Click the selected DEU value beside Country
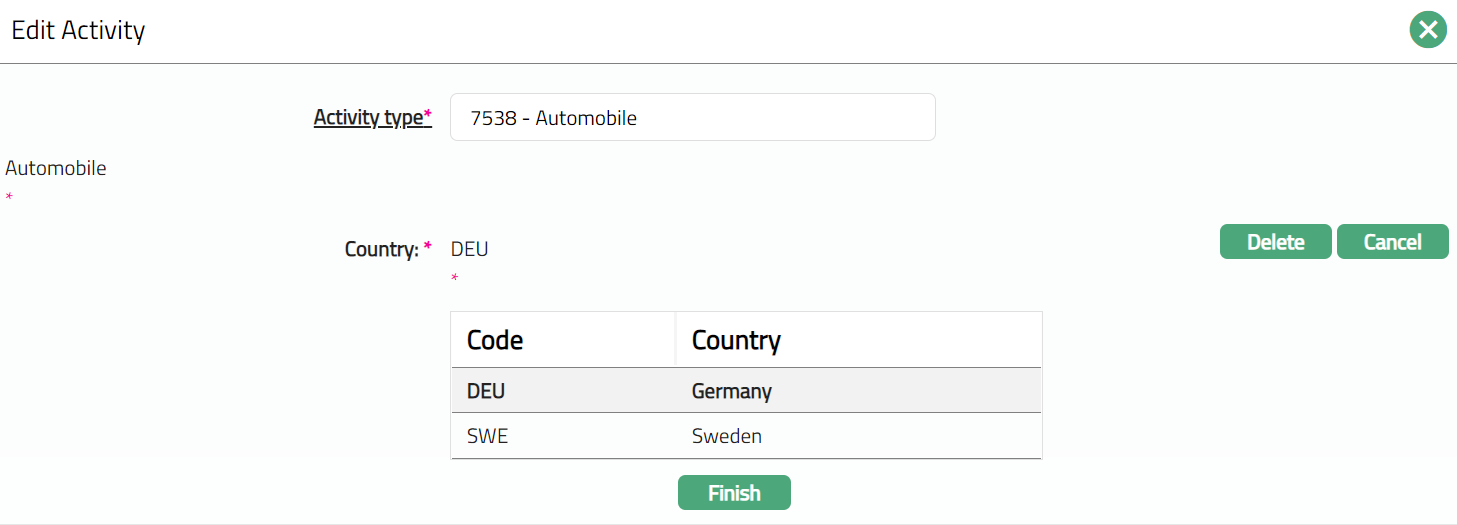The width and height of the screenshot is (1457, 525). click(470, 249)
